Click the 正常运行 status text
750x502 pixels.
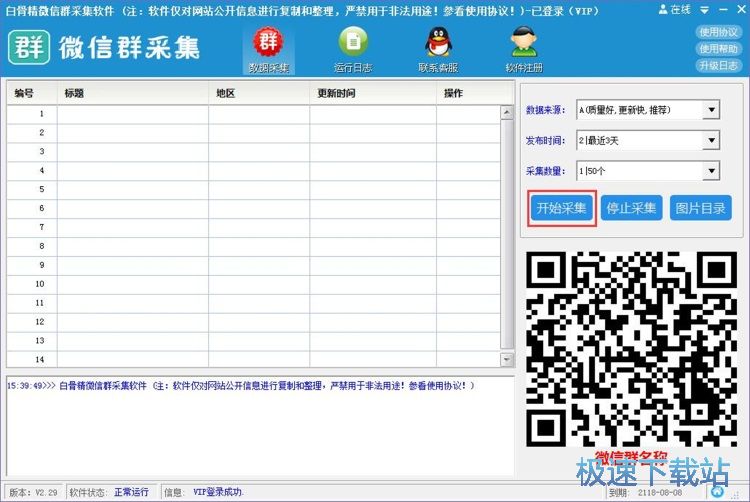[131, 492]
